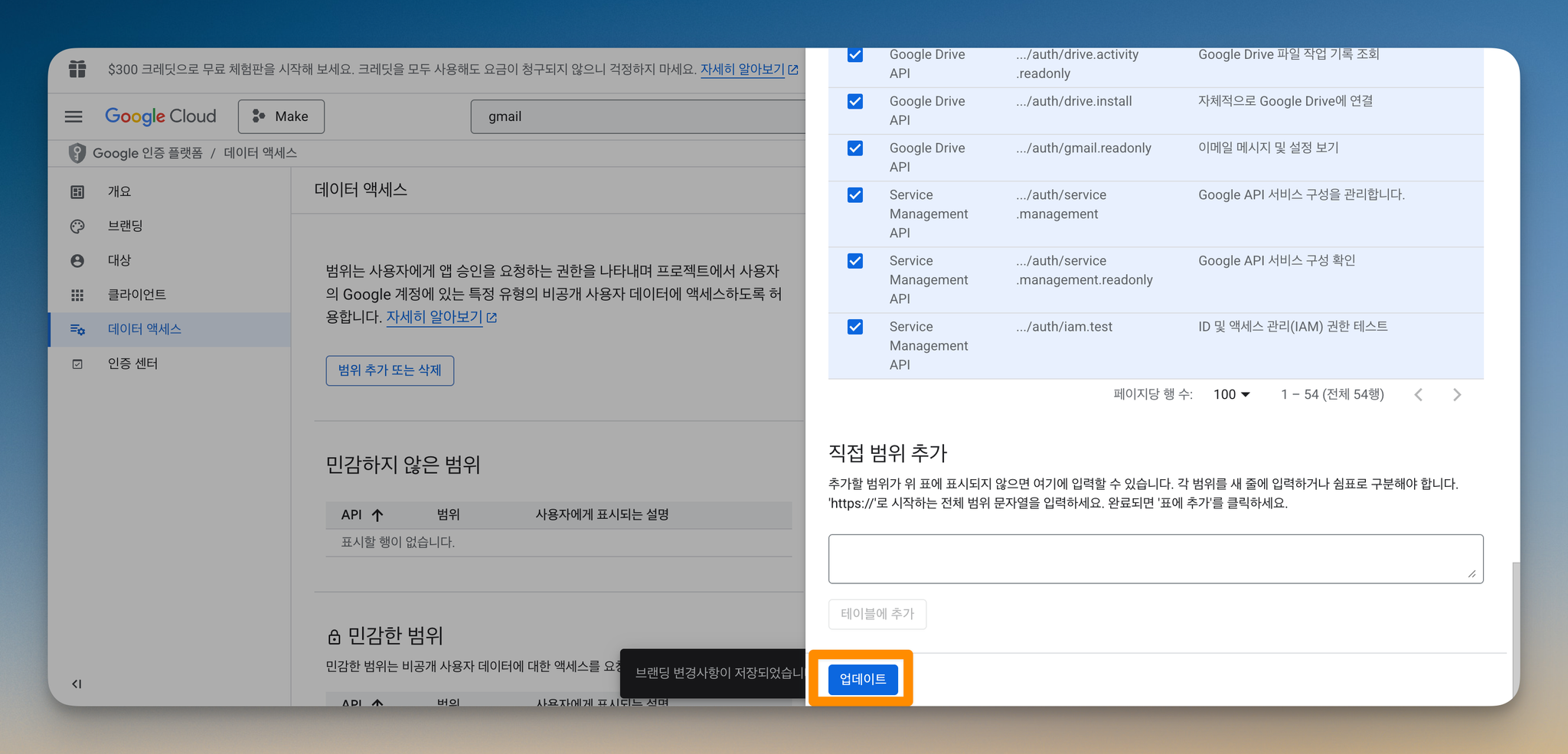
Task: Go to next page of scopes table
Action: click(x=1456, y=394)
